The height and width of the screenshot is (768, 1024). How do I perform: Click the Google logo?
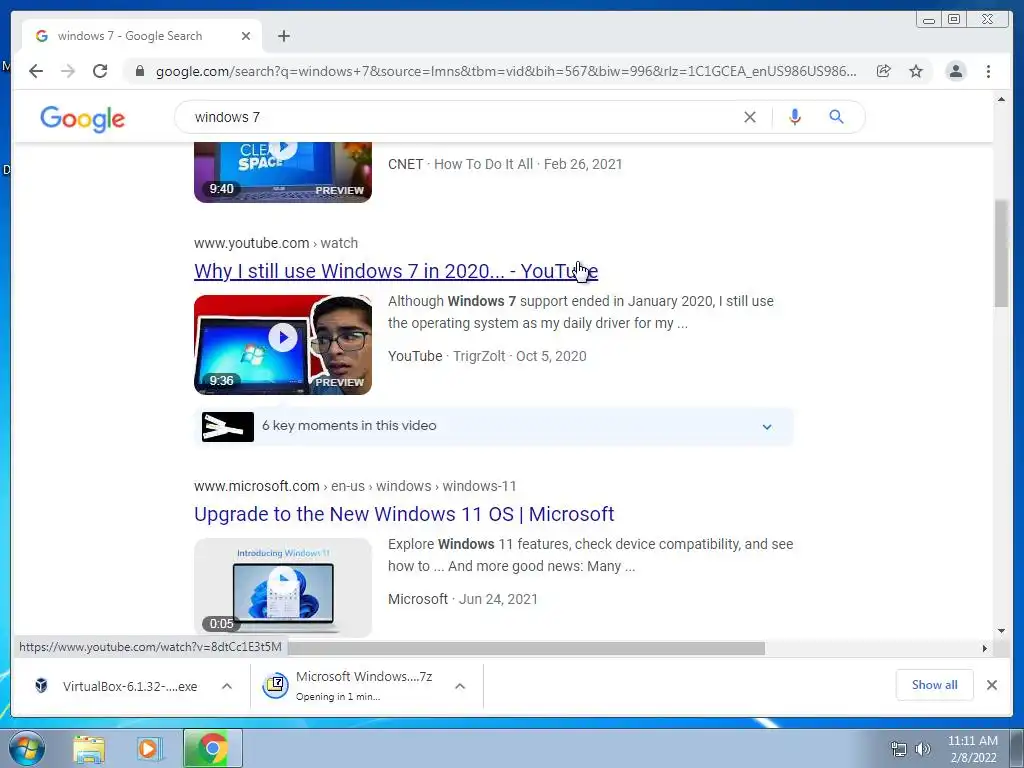(x=82, y=119)
